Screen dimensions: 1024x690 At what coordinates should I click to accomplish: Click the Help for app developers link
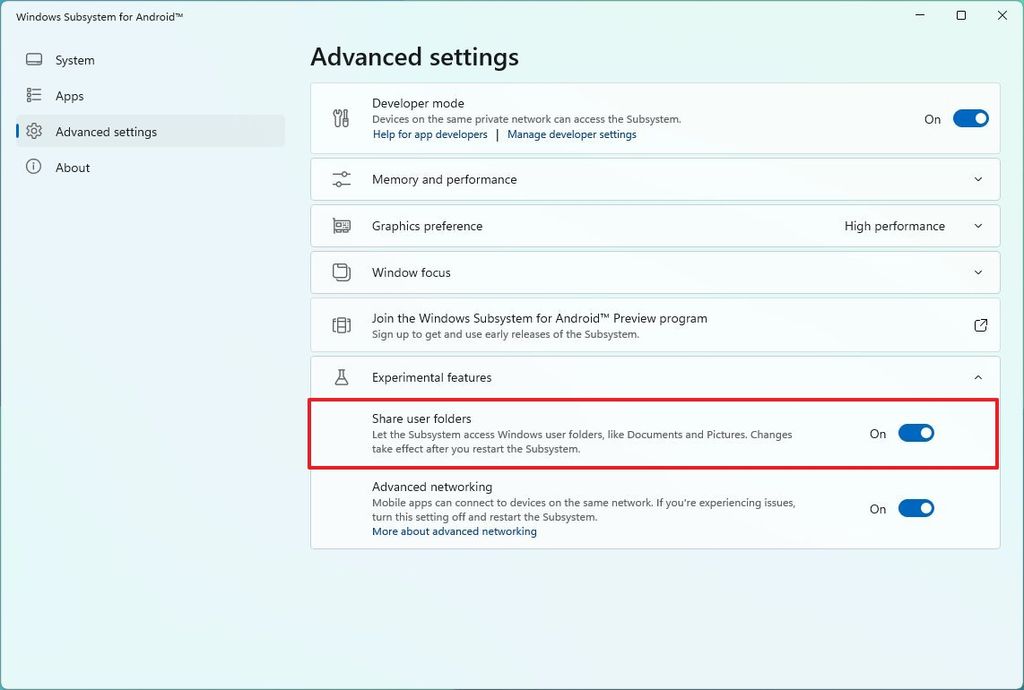[x=429, y=133]
